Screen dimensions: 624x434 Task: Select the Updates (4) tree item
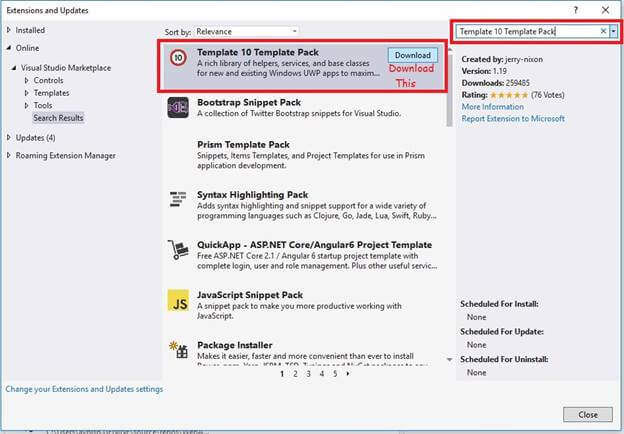point(35,138)
